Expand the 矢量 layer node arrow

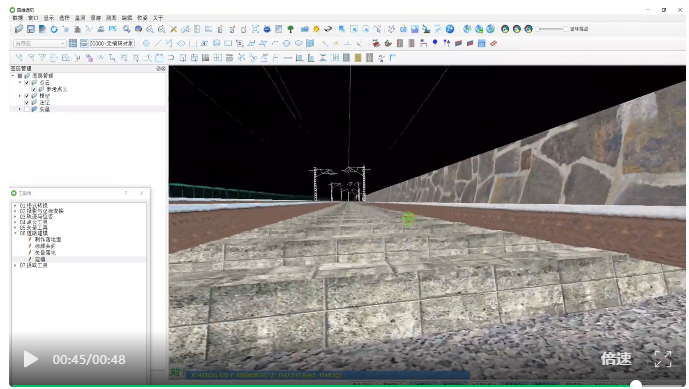coord(20,109)
